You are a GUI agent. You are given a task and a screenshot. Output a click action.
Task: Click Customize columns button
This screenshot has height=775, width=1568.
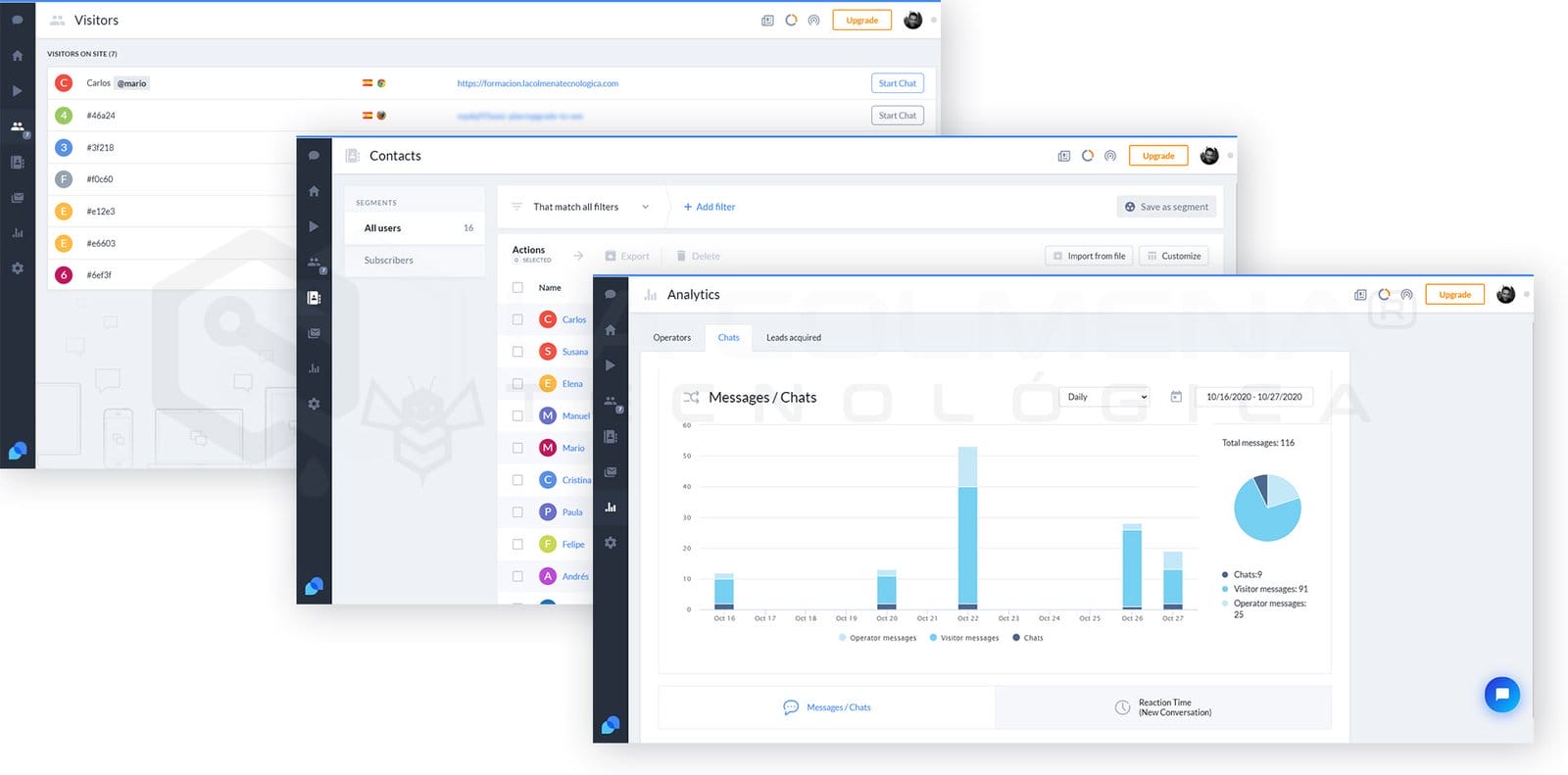(x=1173, y=256)
